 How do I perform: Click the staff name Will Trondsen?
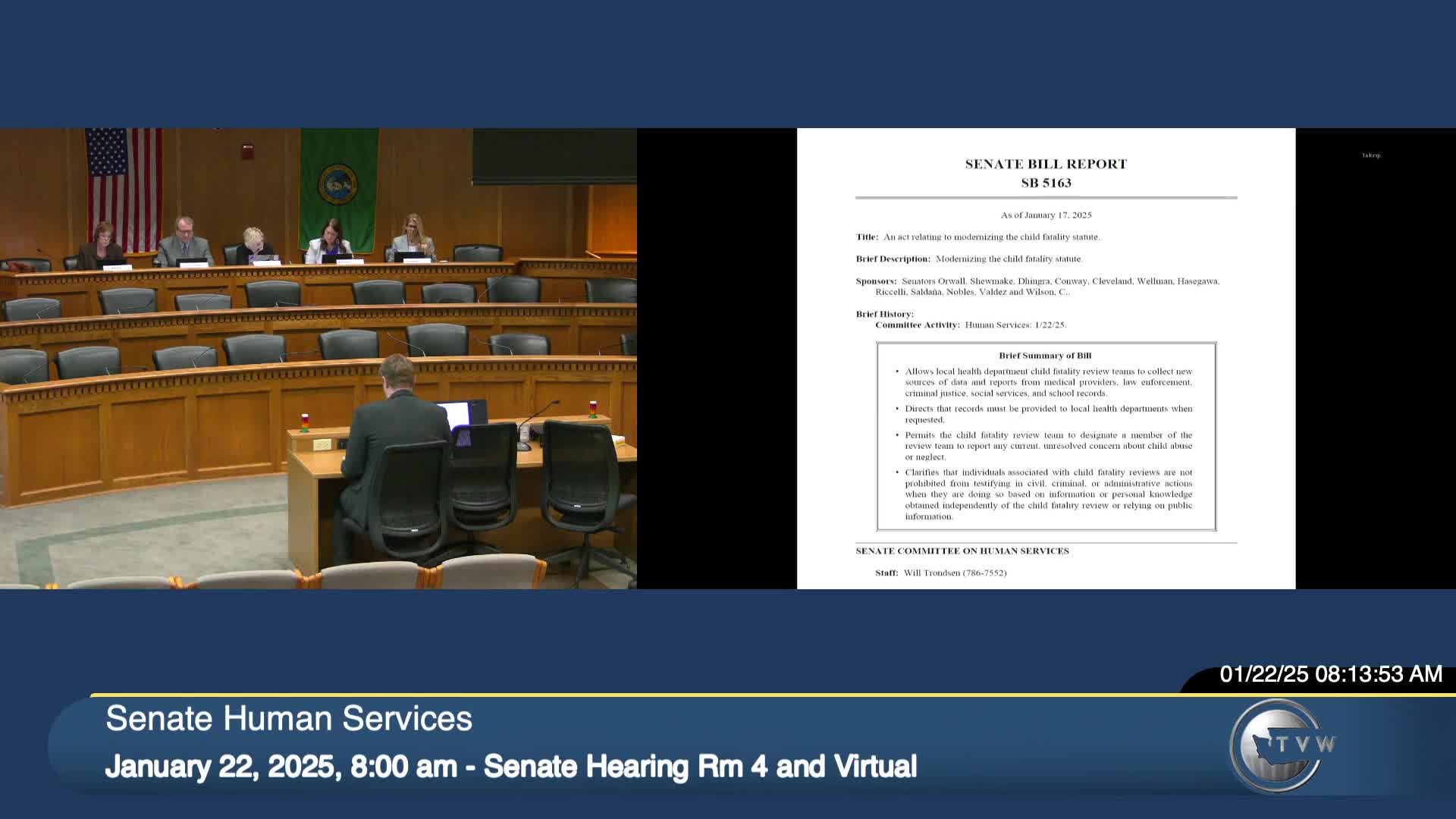(x=932, y=573)
